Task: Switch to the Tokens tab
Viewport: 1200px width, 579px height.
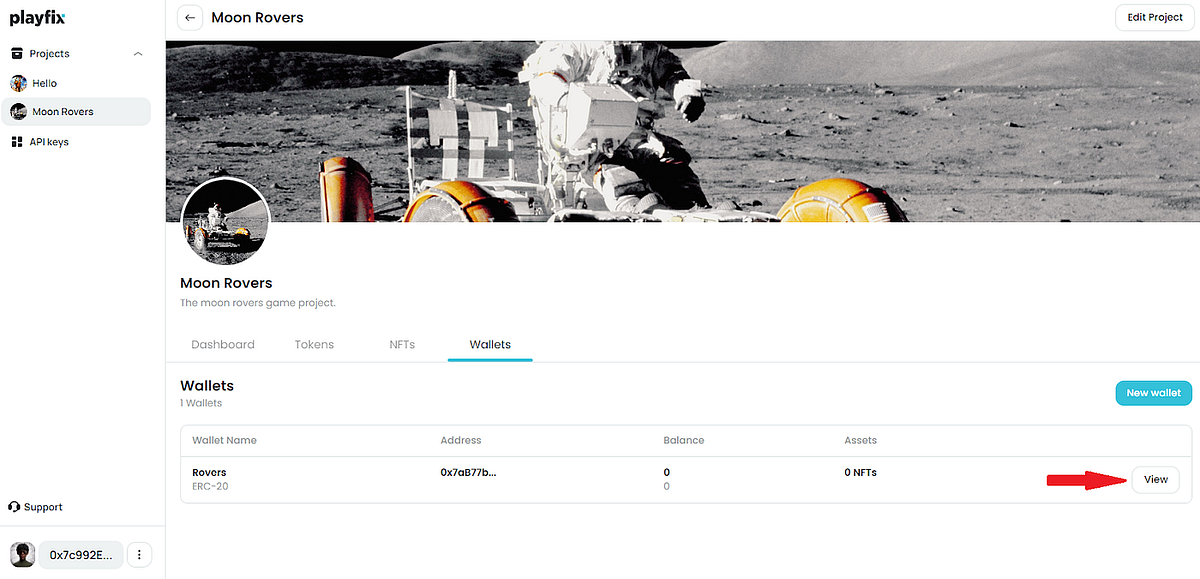Action: (313, 344)
